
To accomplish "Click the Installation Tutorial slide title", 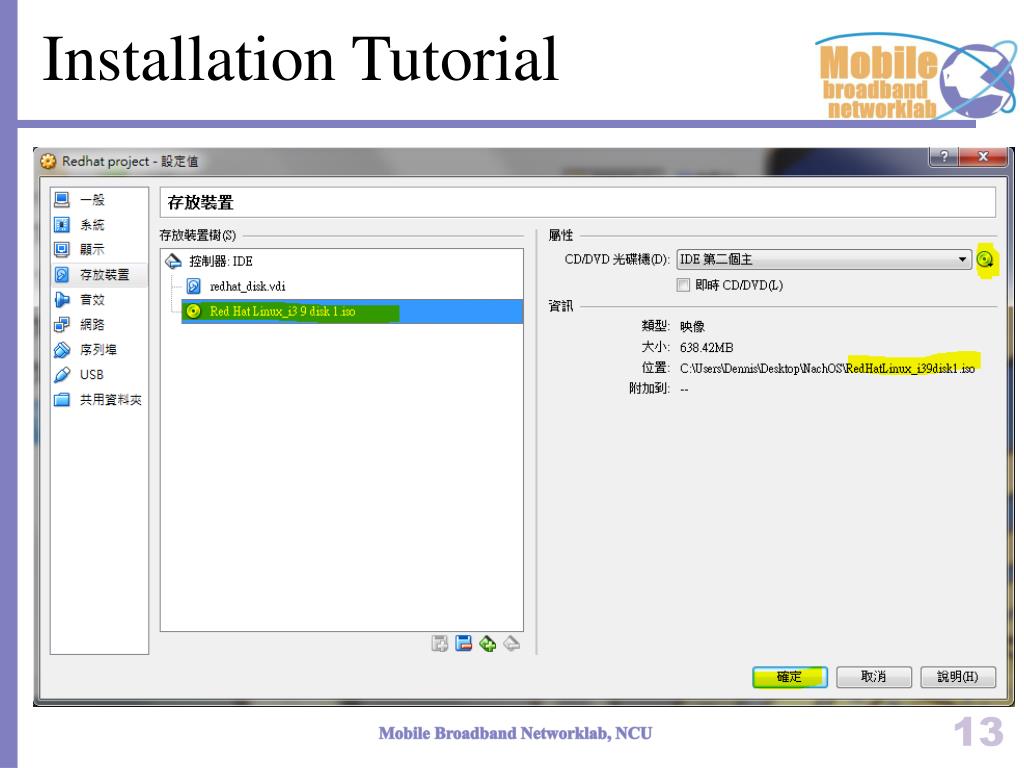I will pyautogui.click(x=300, y=59).
